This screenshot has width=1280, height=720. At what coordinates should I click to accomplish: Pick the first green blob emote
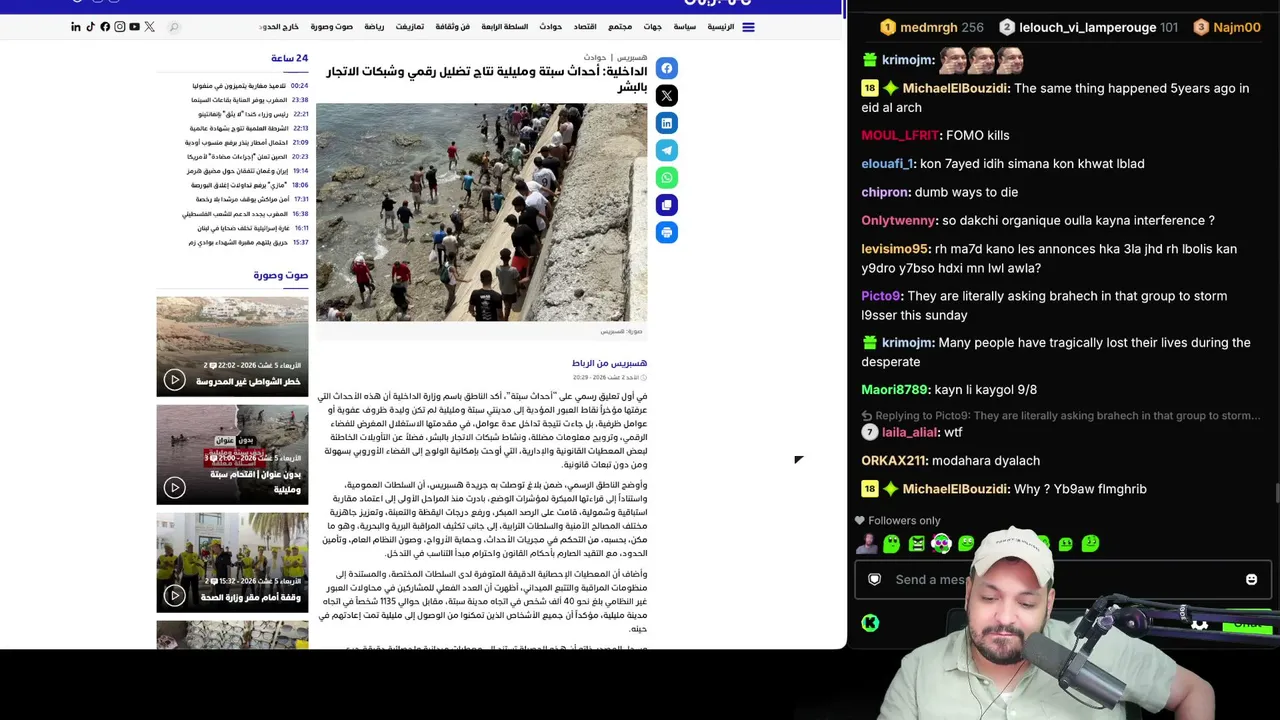(891, 544)
